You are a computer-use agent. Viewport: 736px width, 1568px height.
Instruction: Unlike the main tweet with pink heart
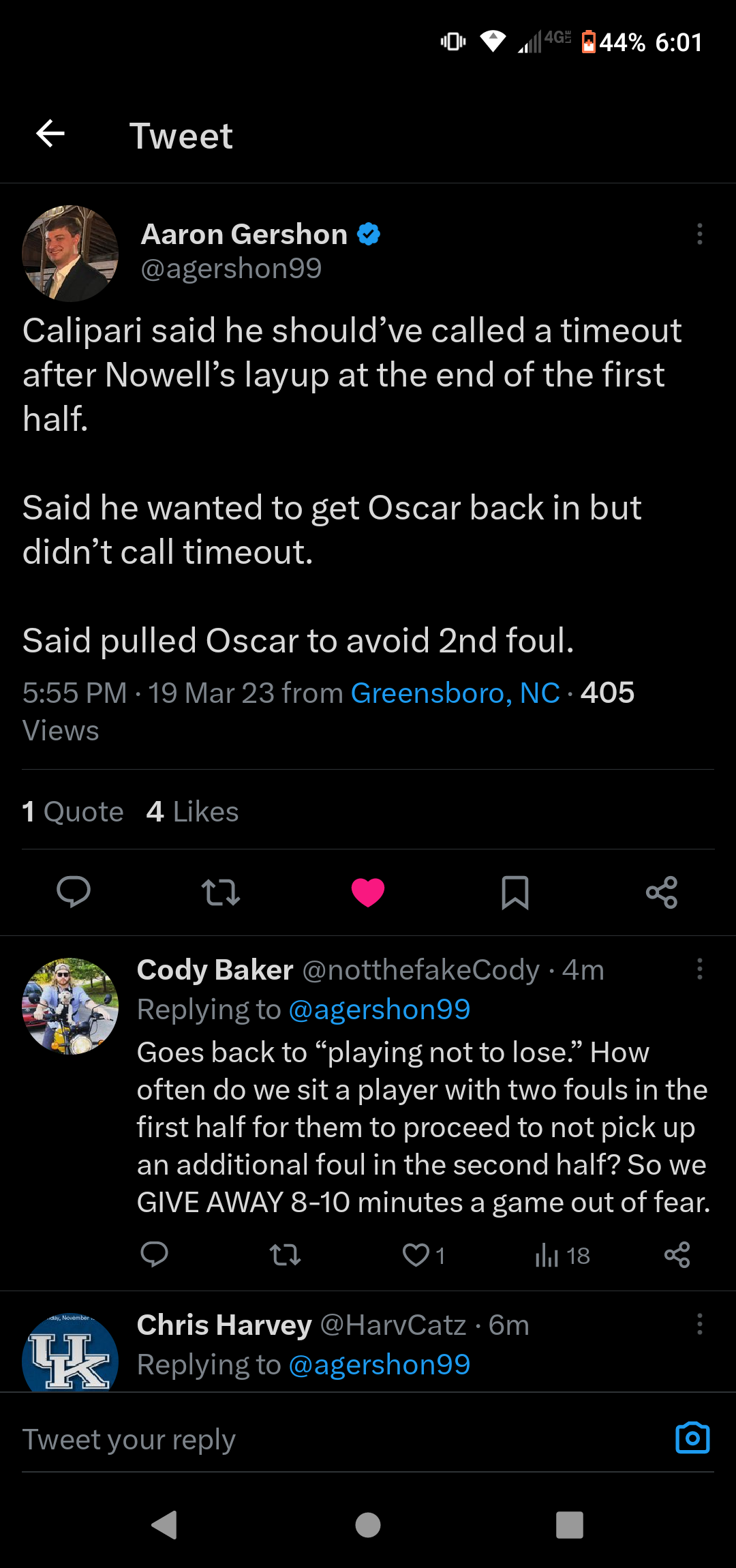(368, 892)
